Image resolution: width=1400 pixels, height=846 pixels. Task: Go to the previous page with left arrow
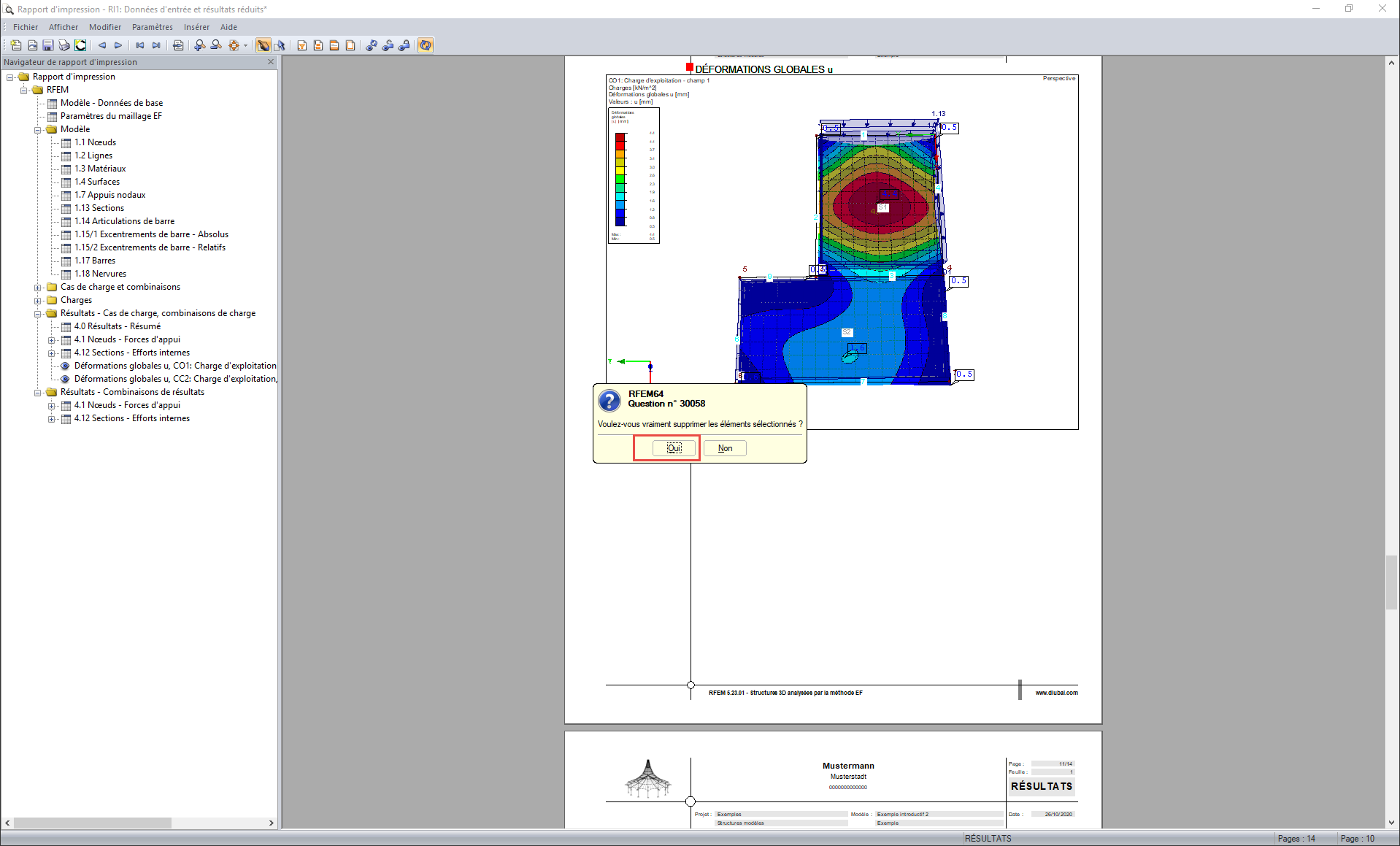pyautogui.click(x=102, y=45)
